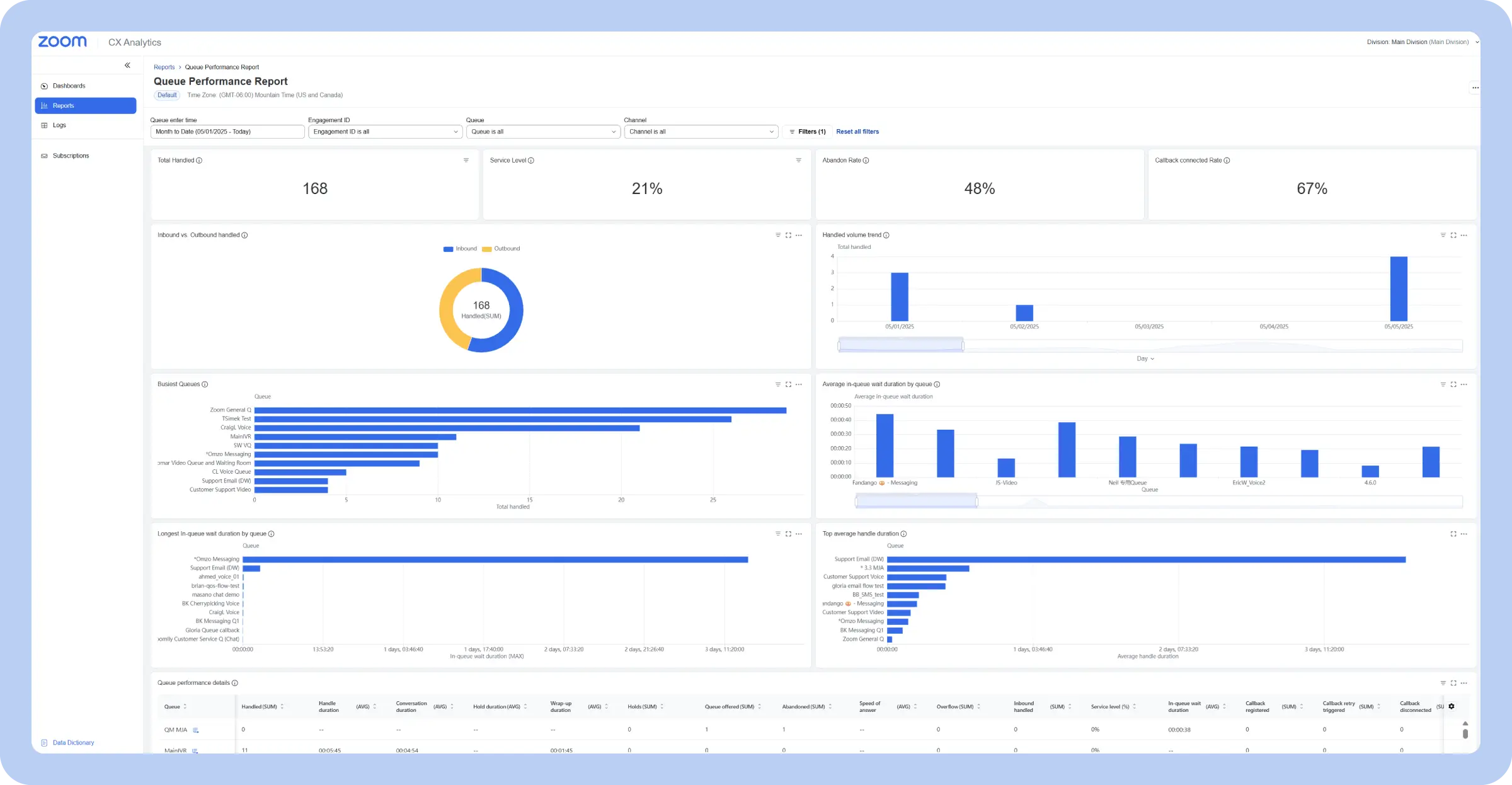
Task: Open the filter icon on Total Handled card
Action: click(x=466, y=160)
